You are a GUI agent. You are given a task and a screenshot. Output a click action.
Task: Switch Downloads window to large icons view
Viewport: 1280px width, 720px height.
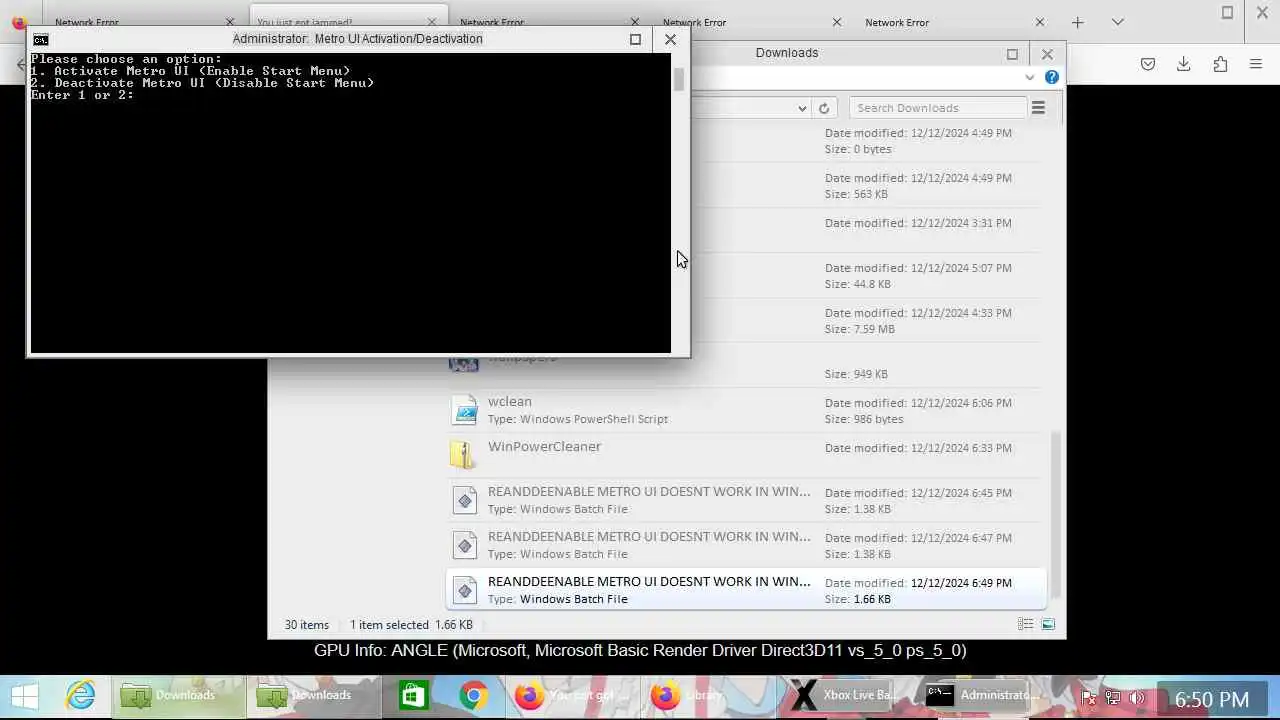(x=1048, y=624)
